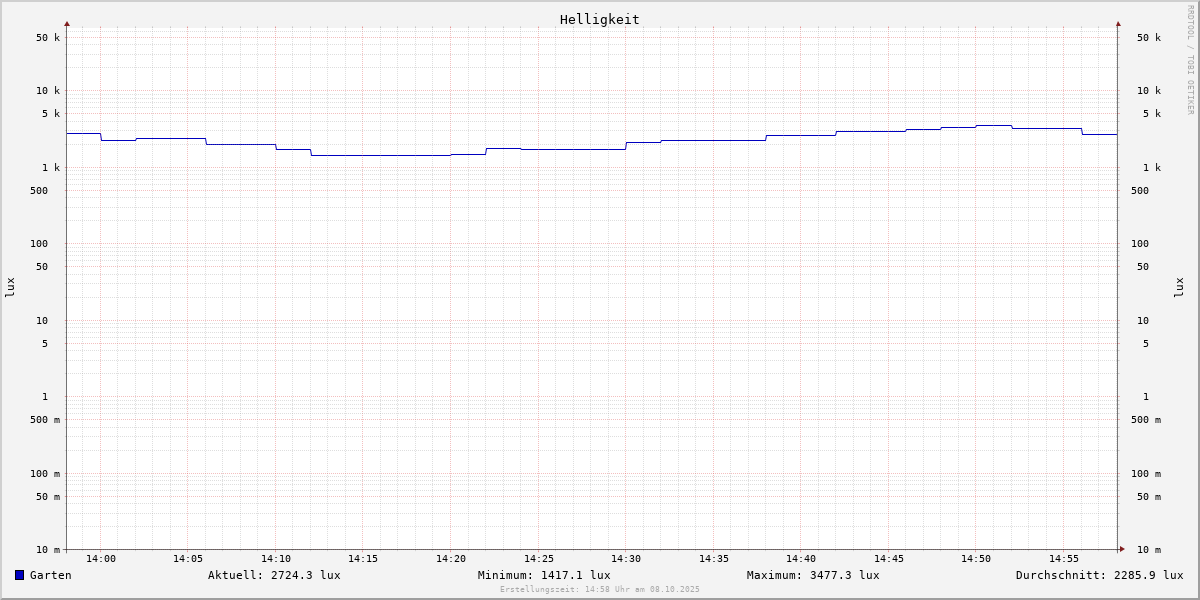The image size is (1200, 600).
Task: Click the Garten legend label
Action: point(50,575)
